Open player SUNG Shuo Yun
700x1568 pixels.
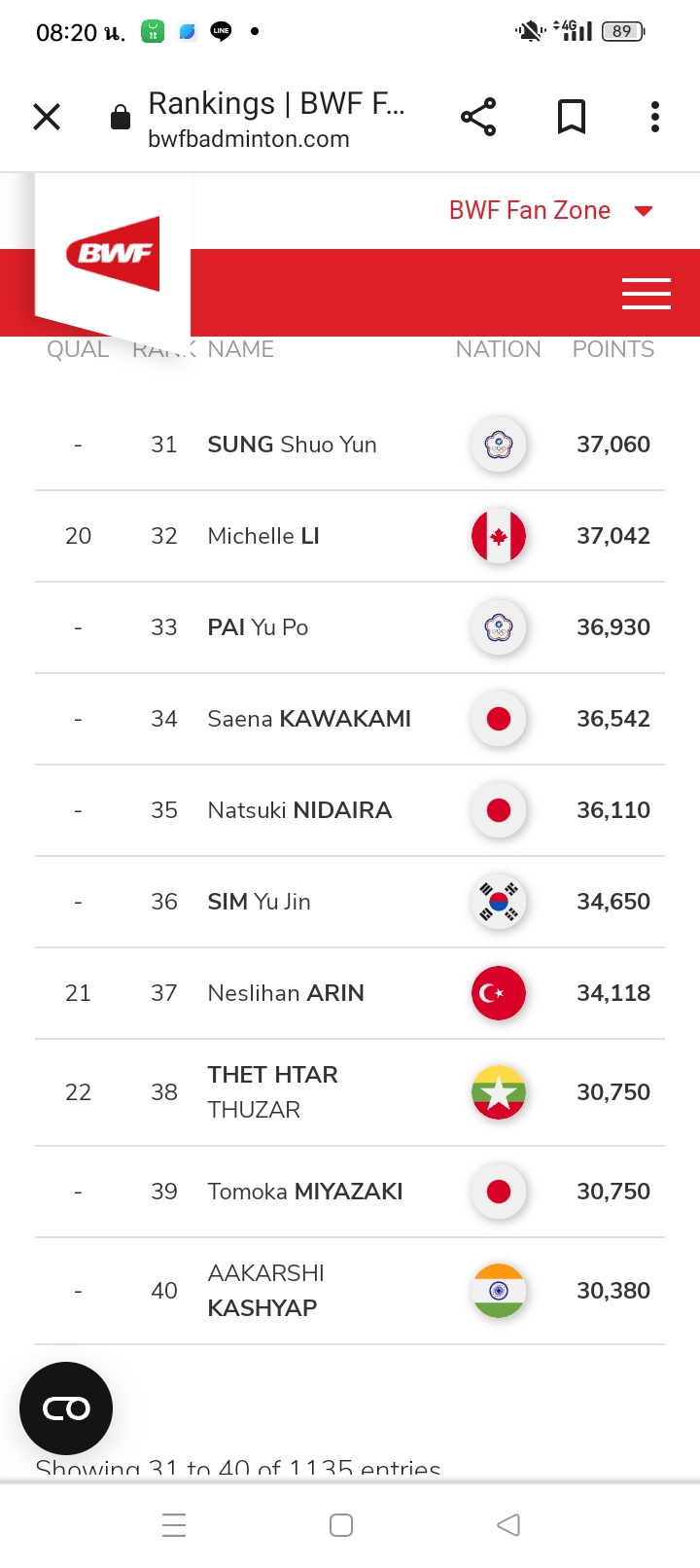pyautogui.click(x=292, y=445)
